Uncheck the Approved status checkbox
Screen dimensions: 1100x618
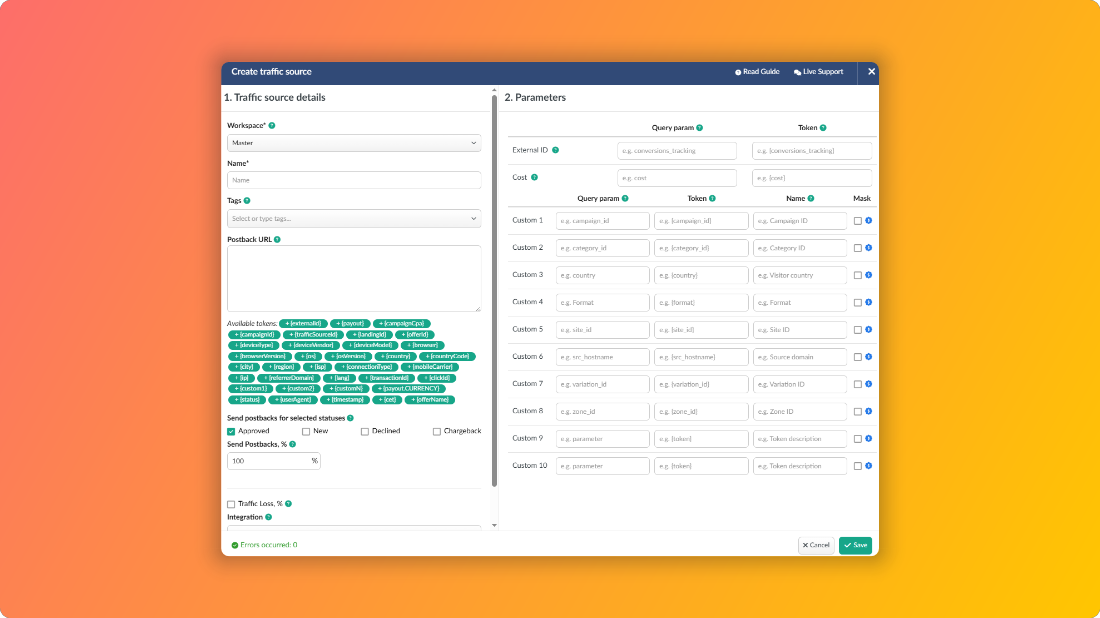click(231, 431)
